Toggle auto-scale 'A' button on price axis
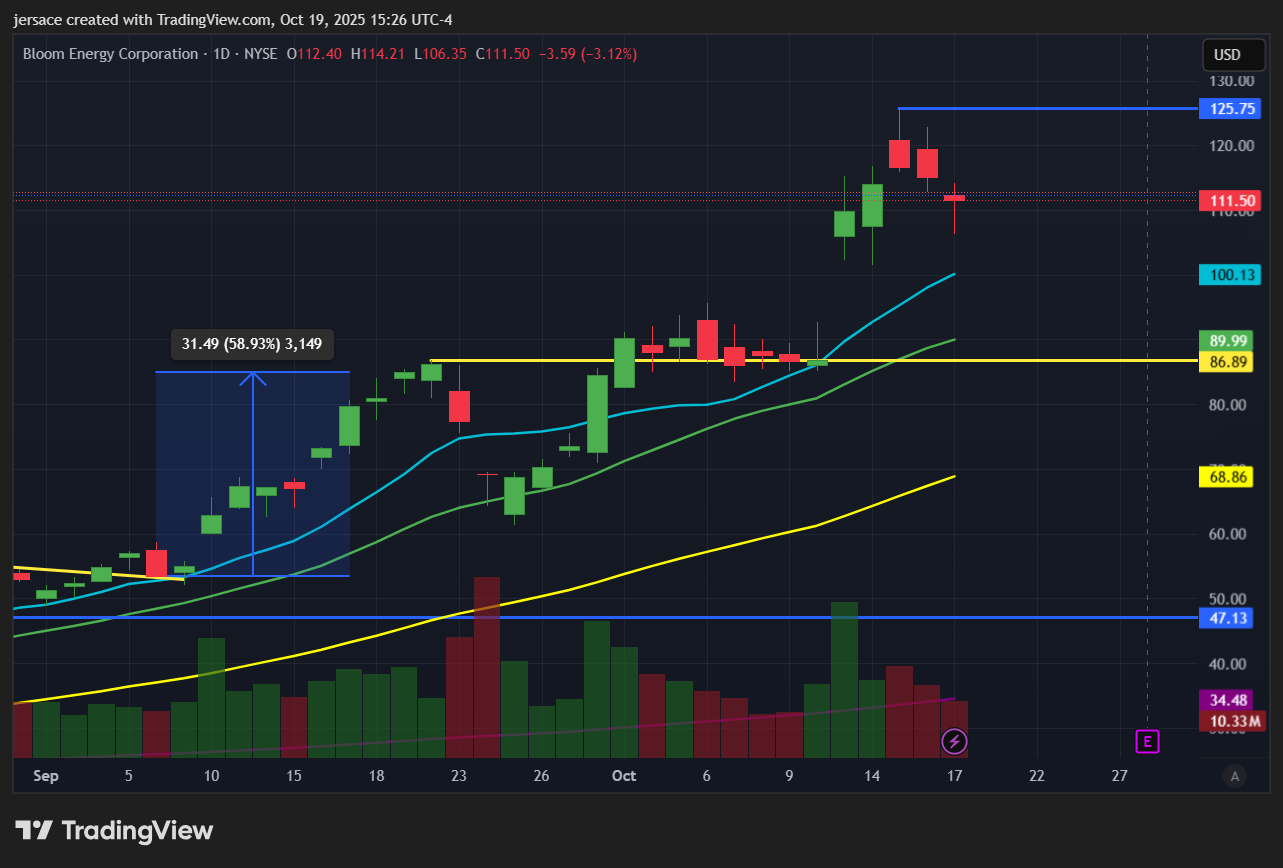Viewport: 1283px width, 868px height. pos(1235,775)
